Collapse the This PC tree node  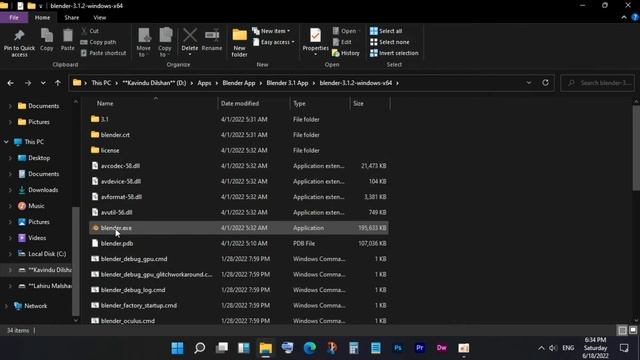click(6, 142)
